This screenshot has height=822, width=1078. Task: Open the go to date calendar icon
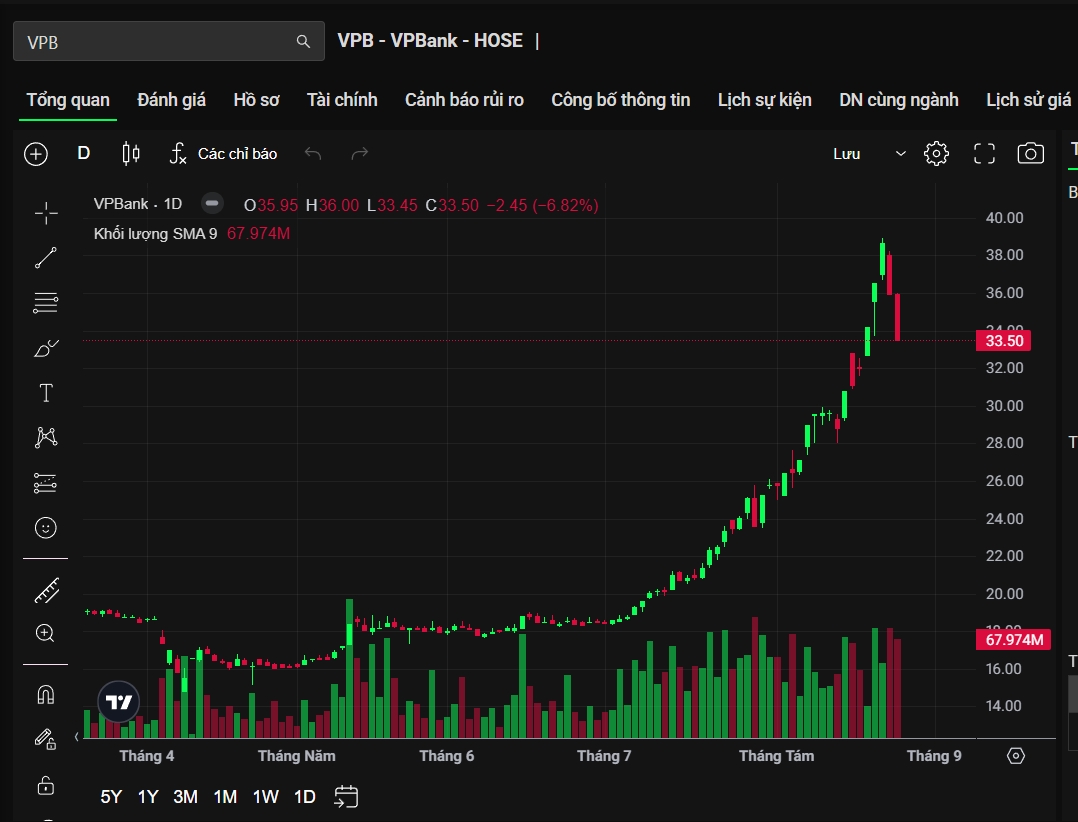tap(346, 797)
